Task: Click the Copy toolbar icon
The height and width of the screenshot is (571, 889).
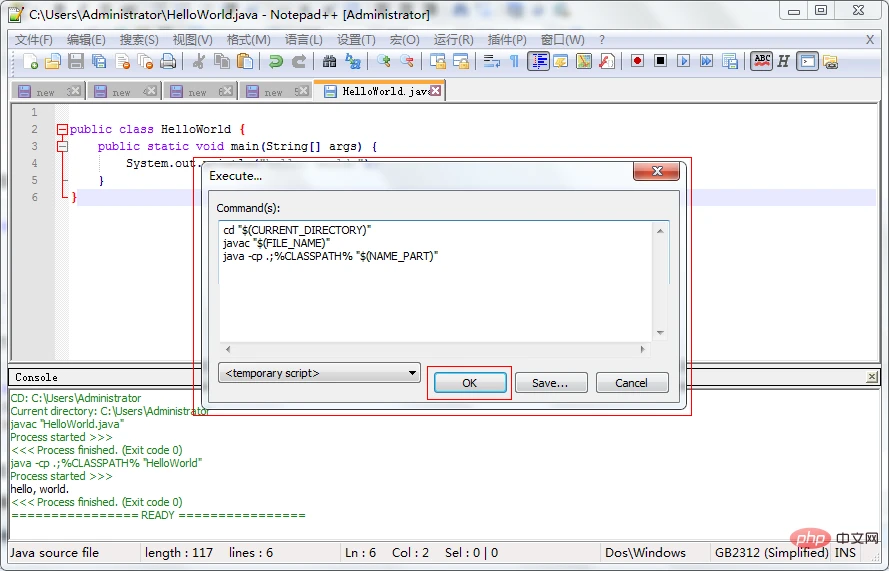Action: point(222,61)
